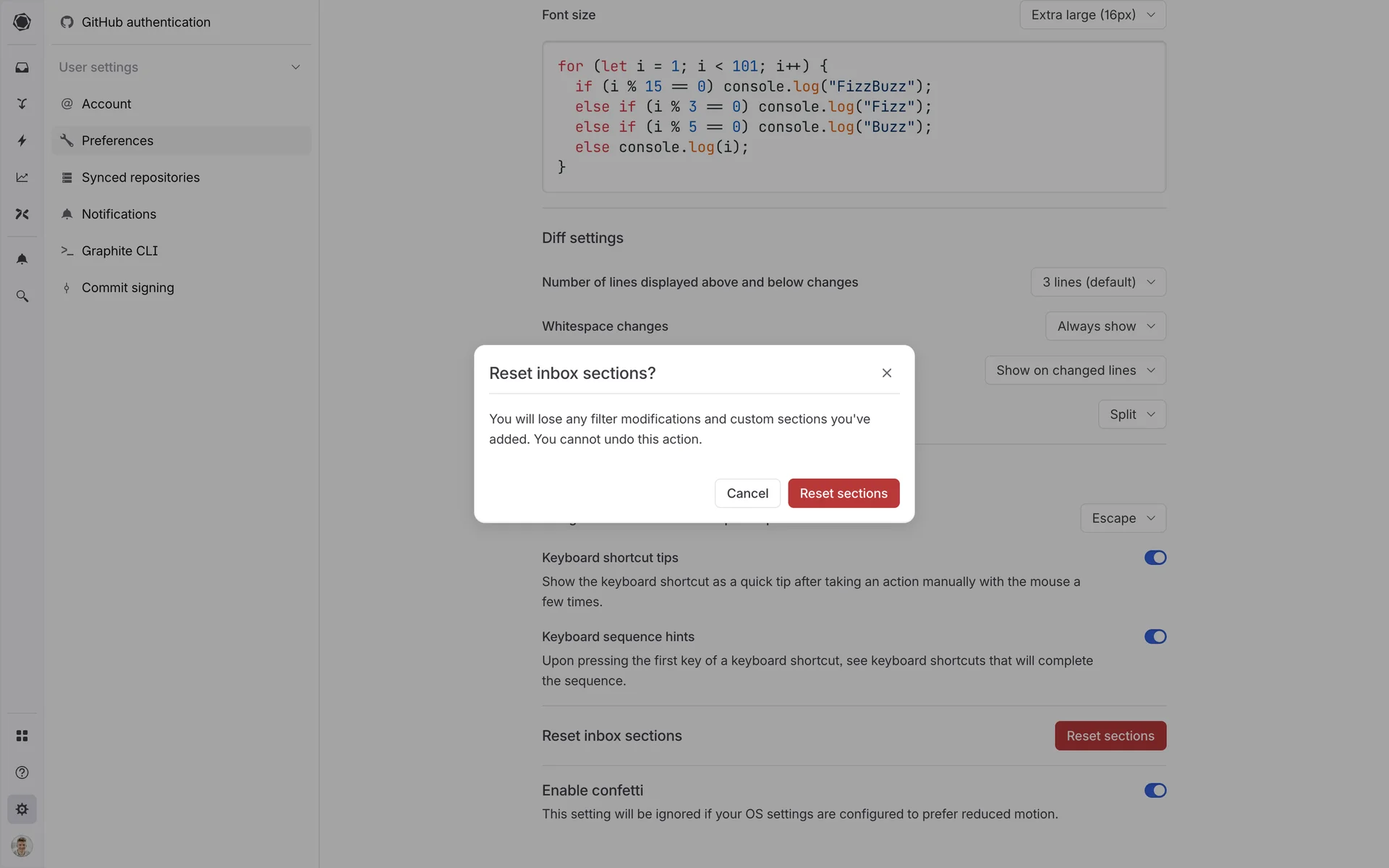Close the Reset inbox sections dialog
The width and height of the screenshot is (1389, 868).
coord(886,373)
